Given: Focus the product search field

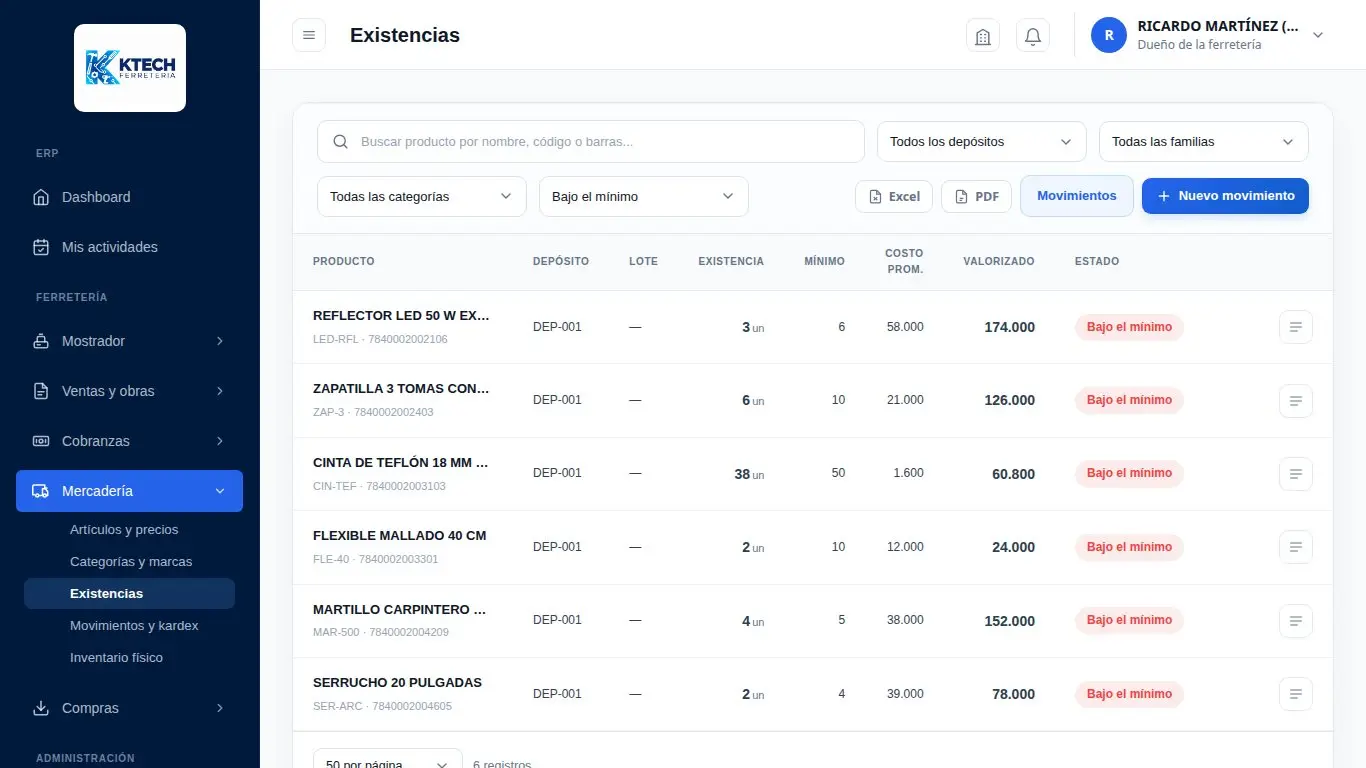Looking at the screenshot, I should click(591, 142).
